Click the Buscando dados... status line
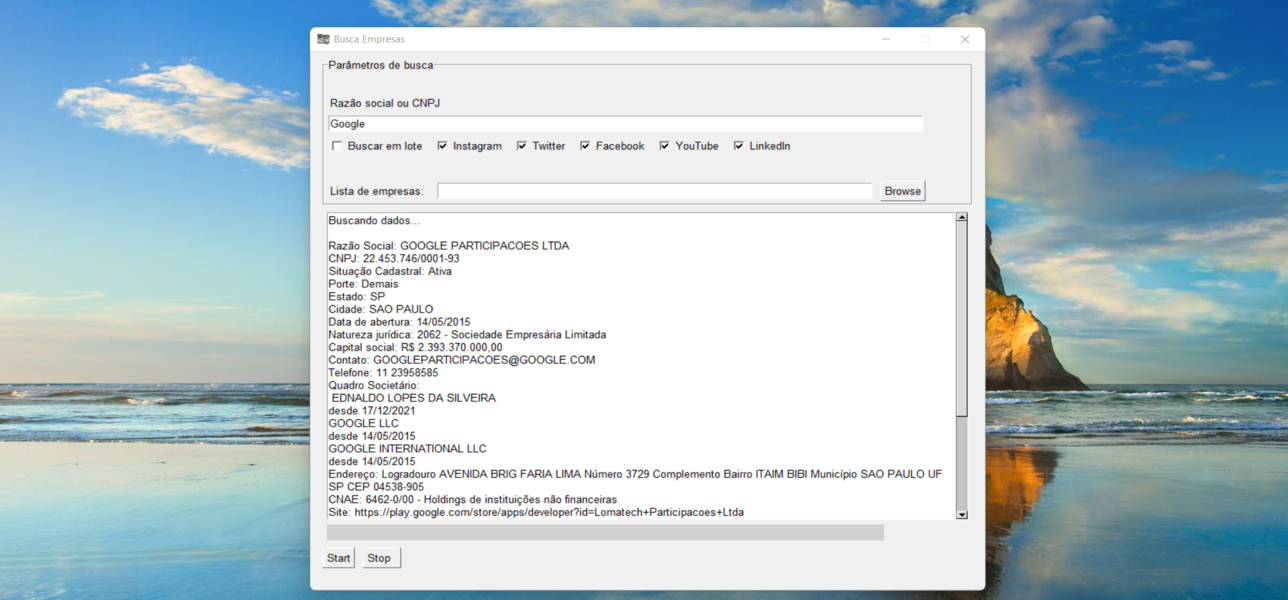This screenshot has width=1288, height=600. pos(375,221)
